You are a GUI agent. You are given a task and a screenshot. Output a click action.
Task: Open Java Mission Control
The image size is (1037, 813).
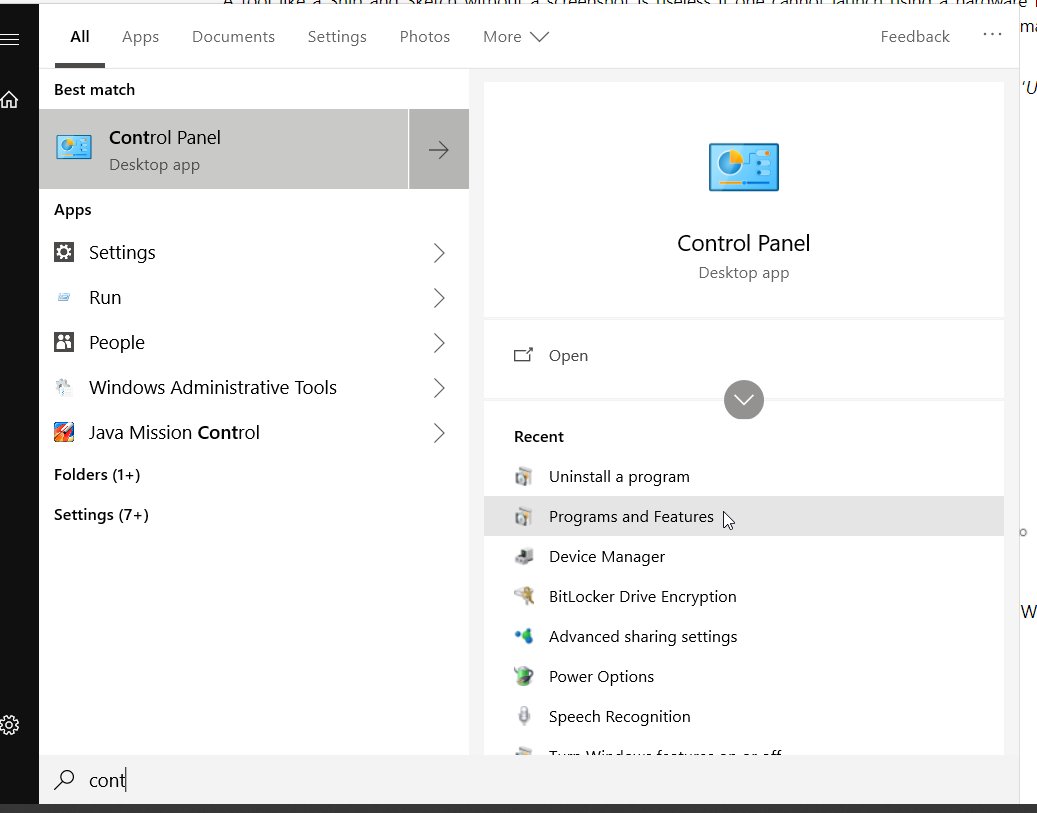[x=175, y=432]
